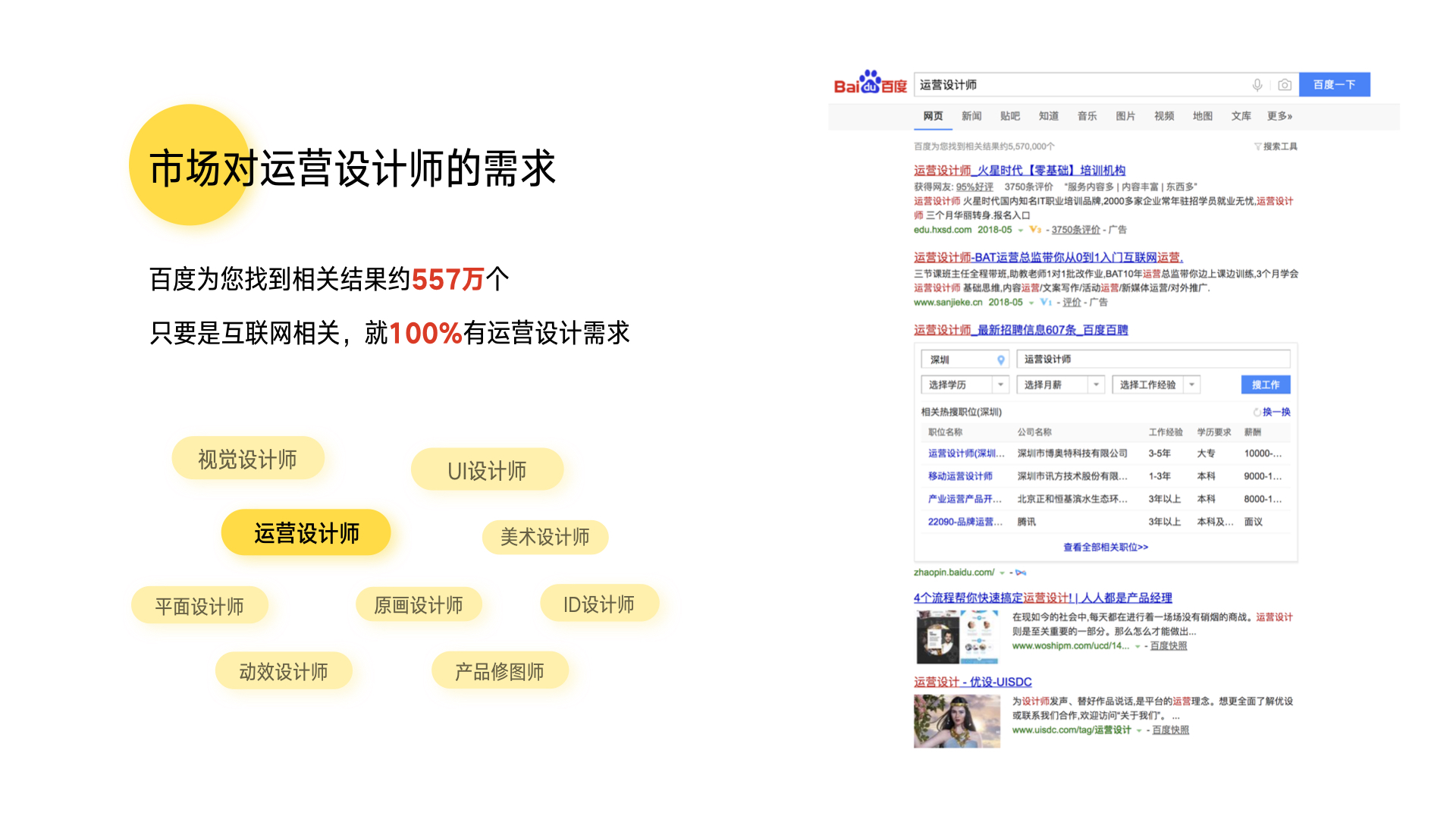Open the 选择学历 dropdown
The width and height of the screenshot is (1456, 819).
(x=1000, y=385)
